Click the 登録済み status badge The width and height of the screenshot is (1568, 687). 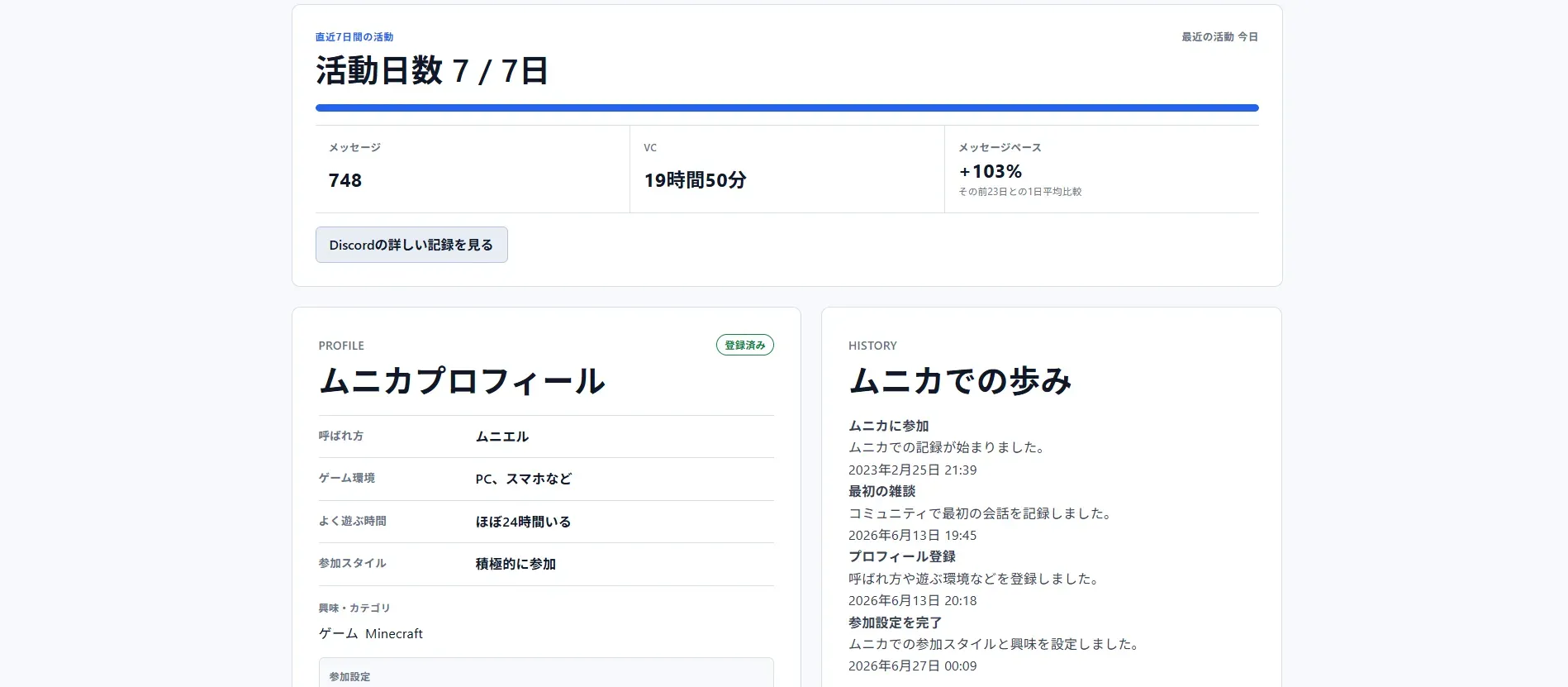click(744, 346)
